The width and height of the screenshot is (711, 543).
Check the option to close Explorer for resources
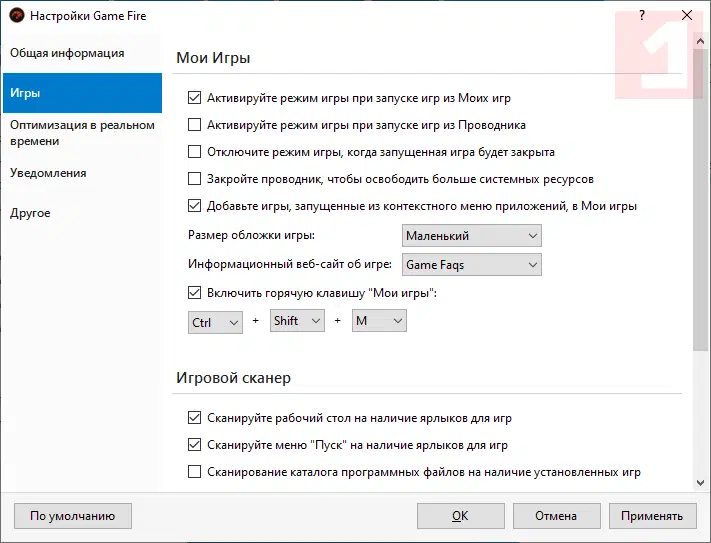[x=195, y=180]
